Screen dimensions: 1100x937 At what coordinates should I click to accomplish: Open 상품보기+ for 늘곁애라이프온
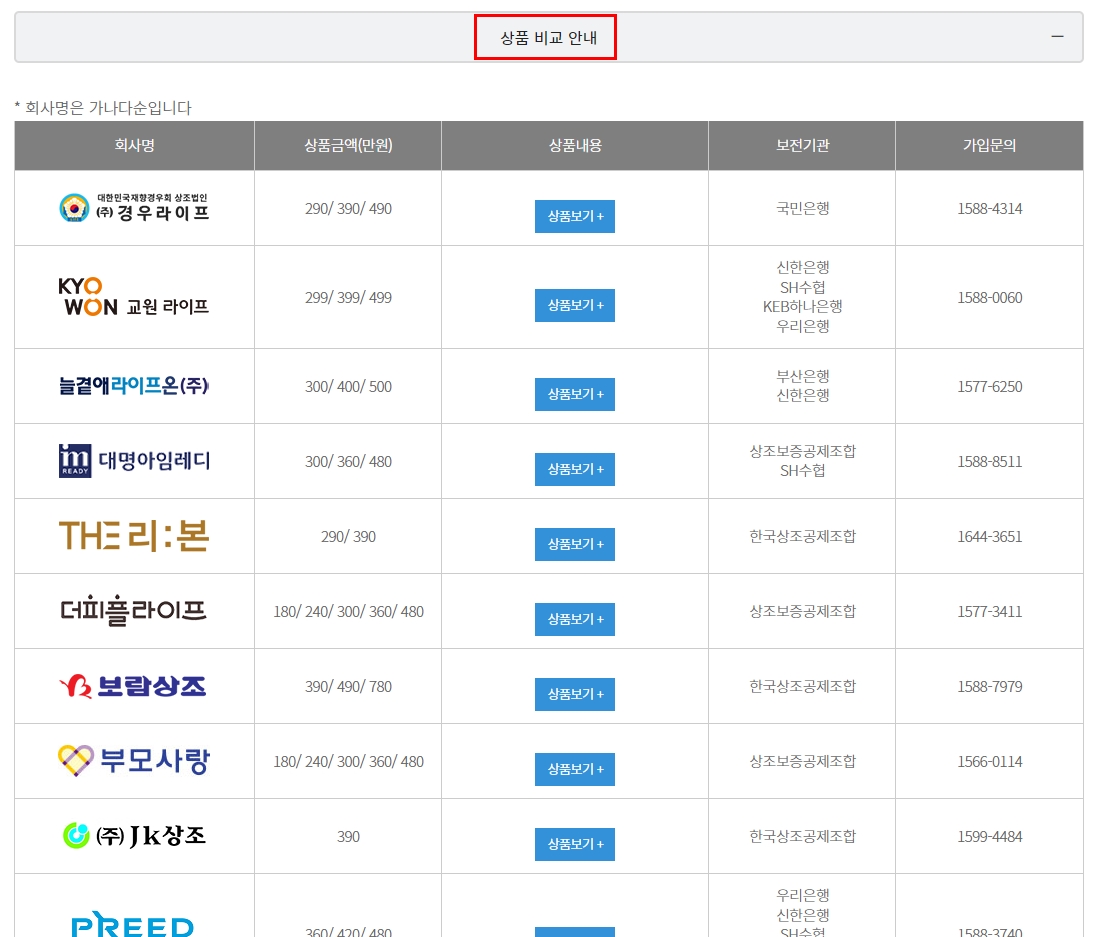(575, 394)
